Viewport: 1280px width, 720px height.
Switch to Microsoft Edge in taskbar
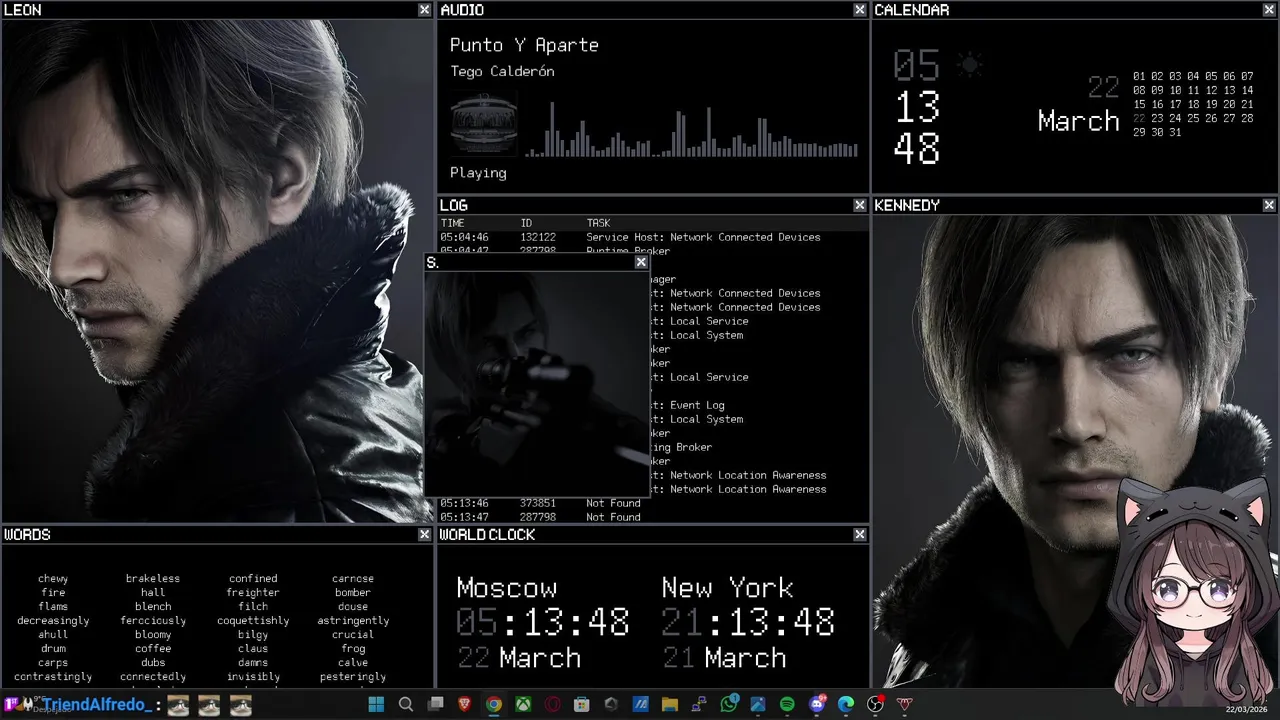[x=846, y=704]
